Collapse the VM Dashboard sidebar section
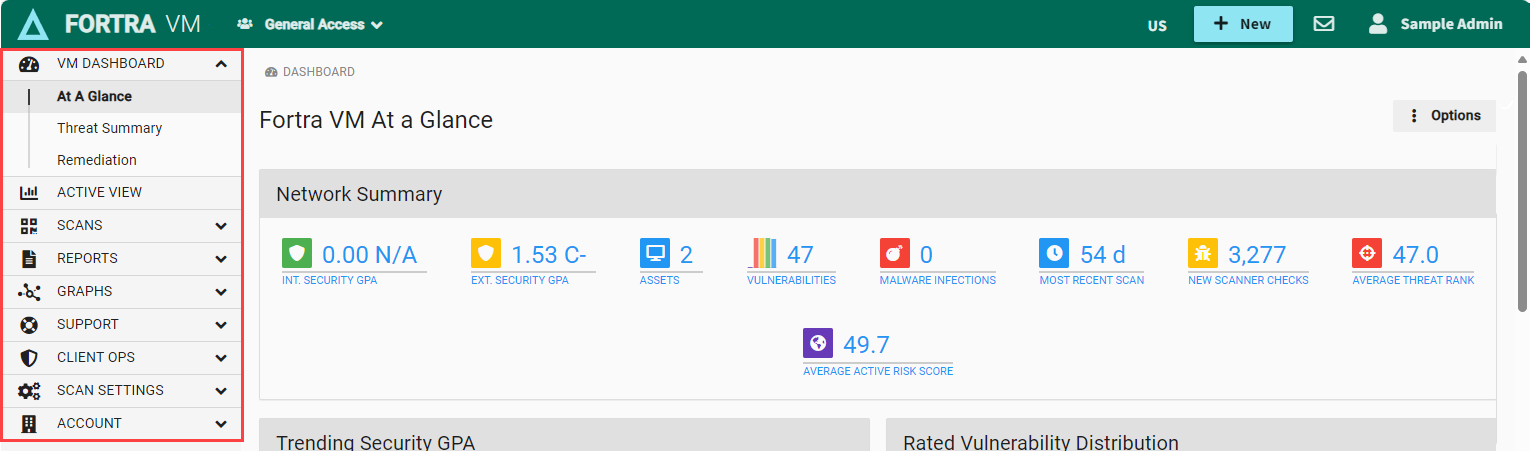Image resolution: width=1530 pixels, height=451 pixels. tap(221, 64)
